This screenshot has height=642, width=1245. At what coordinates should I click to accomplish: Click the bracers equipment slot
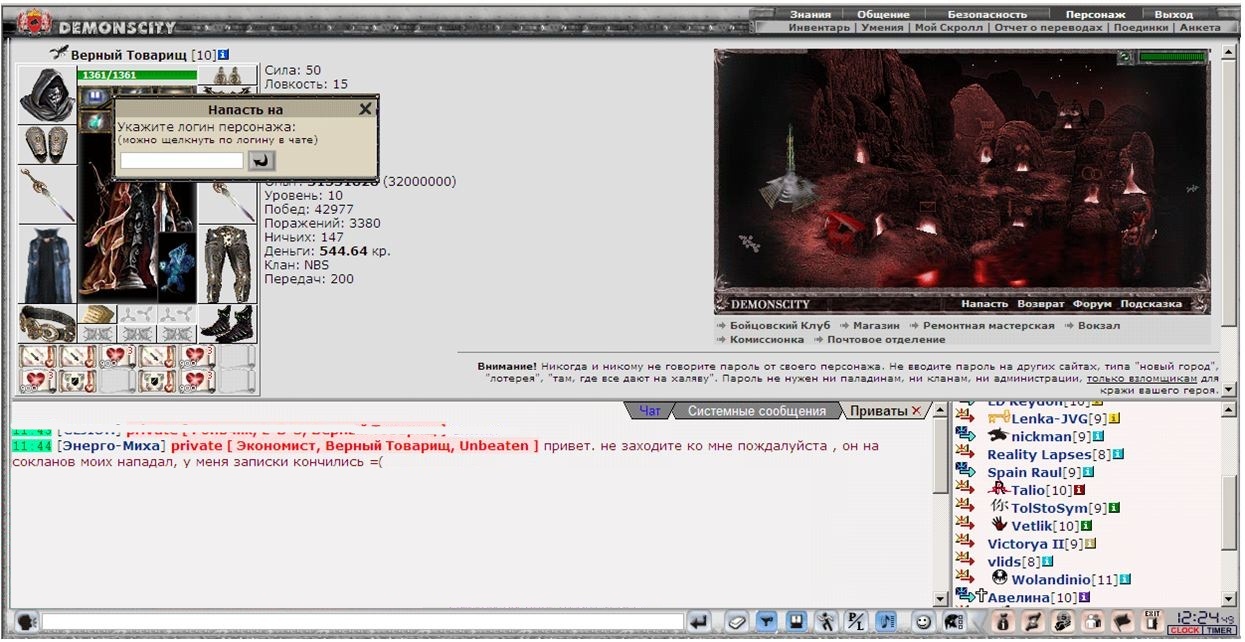point(47,145)
